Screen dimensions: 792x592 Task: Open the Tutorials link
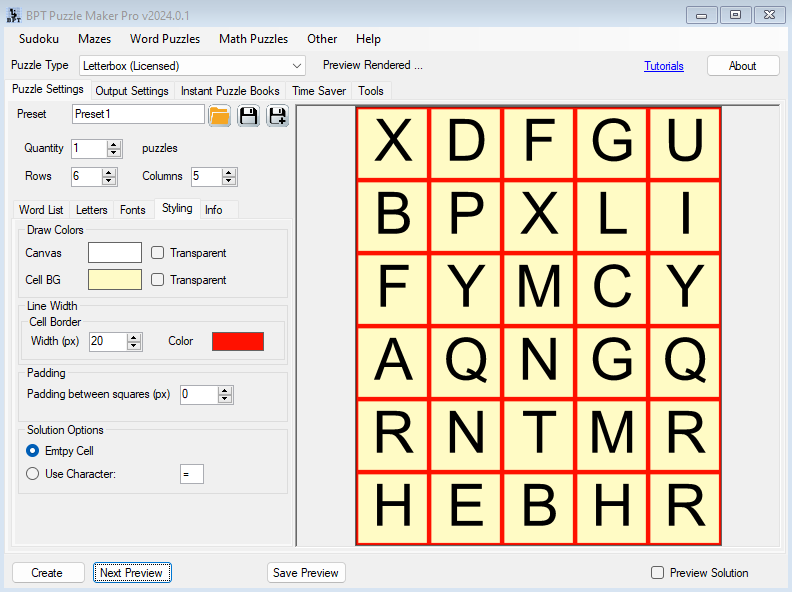664,66
